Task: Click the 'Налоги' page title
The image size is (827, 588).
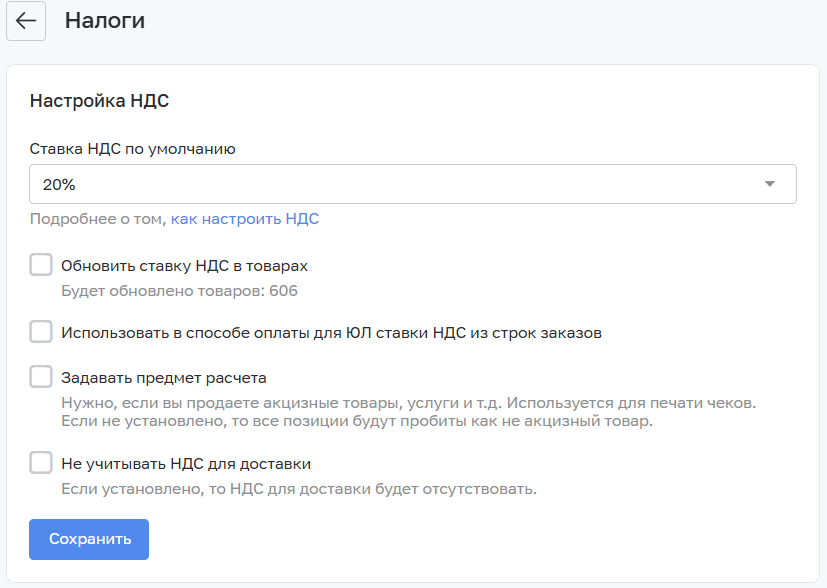Action: pyautogui.click(x=105, y=21)
